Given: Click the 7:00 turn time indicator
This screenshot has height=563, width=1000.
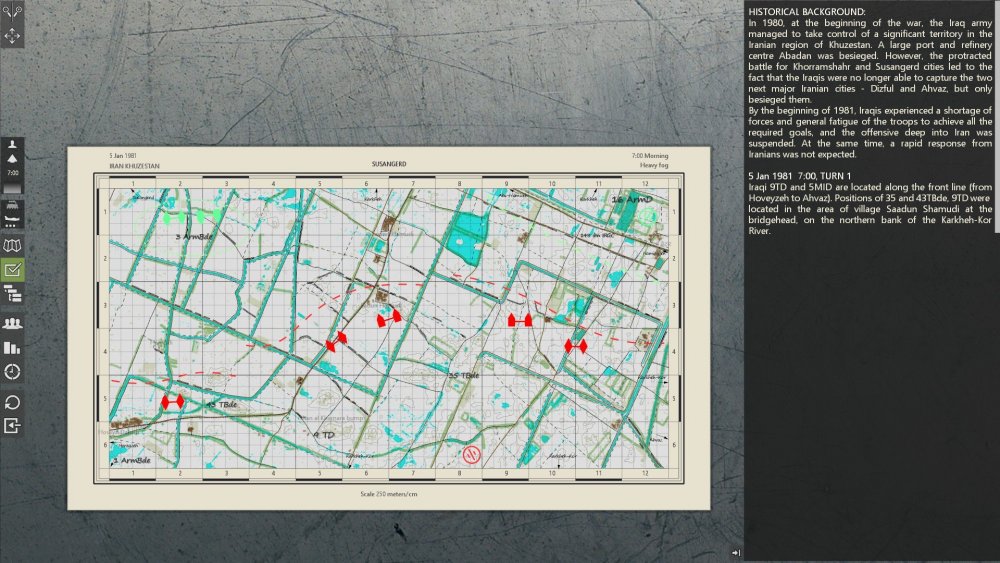Looking at the screenshot, I should [13, 174].
